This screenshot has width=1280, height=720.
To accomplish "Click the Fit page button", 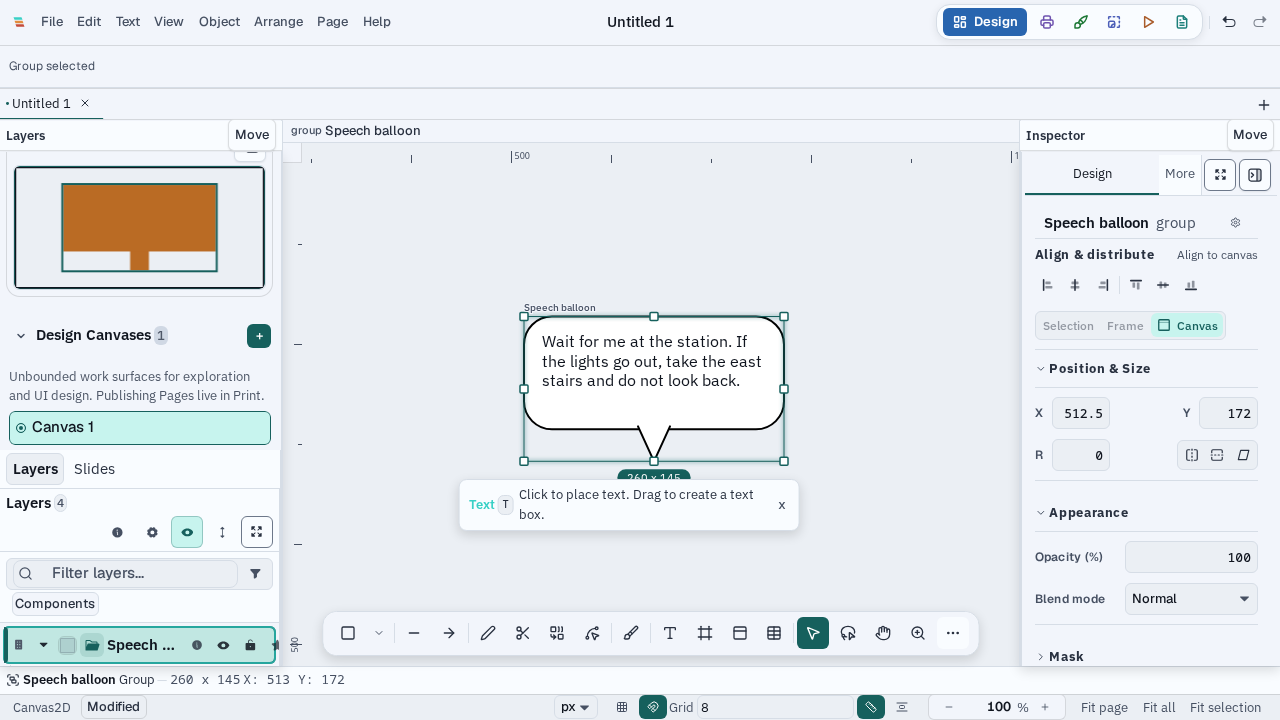I will click(1104, 707).
